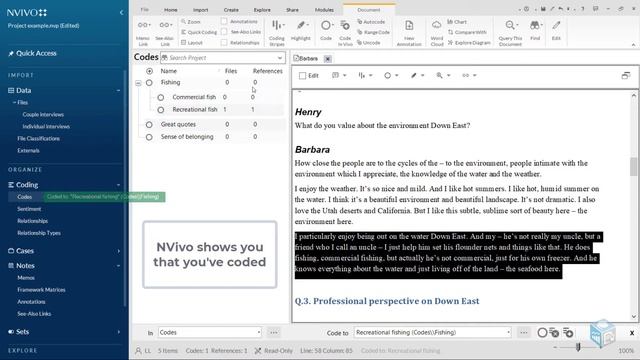Open Sentiment under Coding
This screenshot has height=360, width=640.
[x=29, y=209]
